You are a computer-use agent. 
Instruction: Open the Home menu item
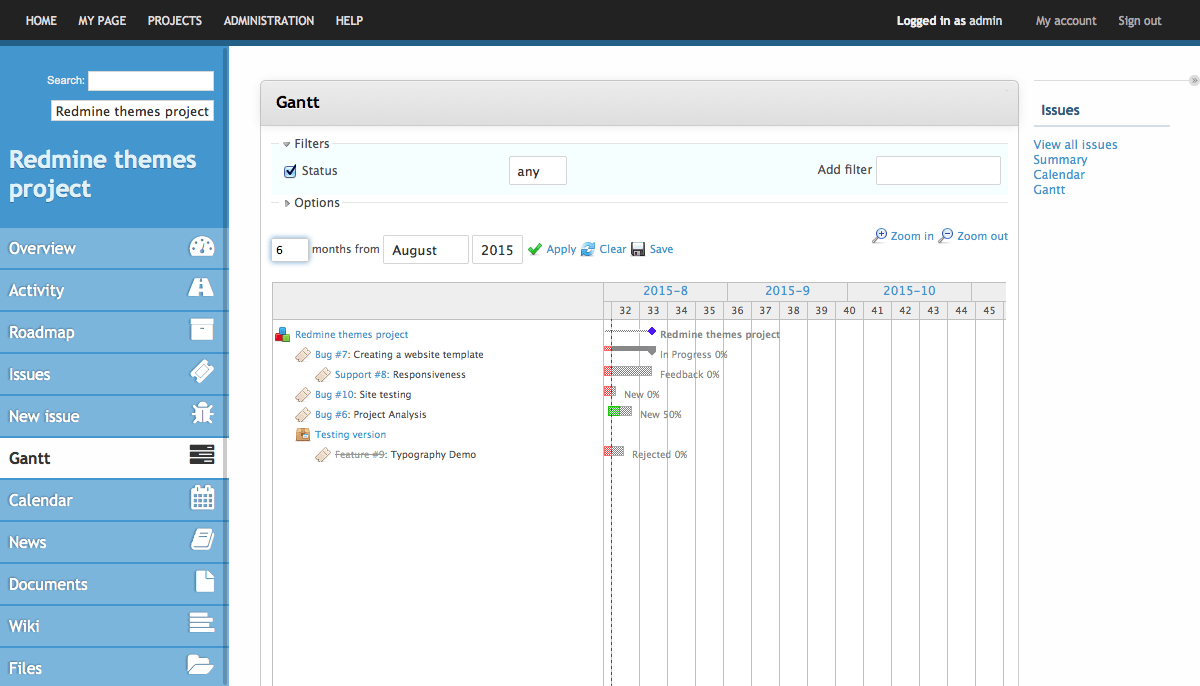[x=41, y=20]
